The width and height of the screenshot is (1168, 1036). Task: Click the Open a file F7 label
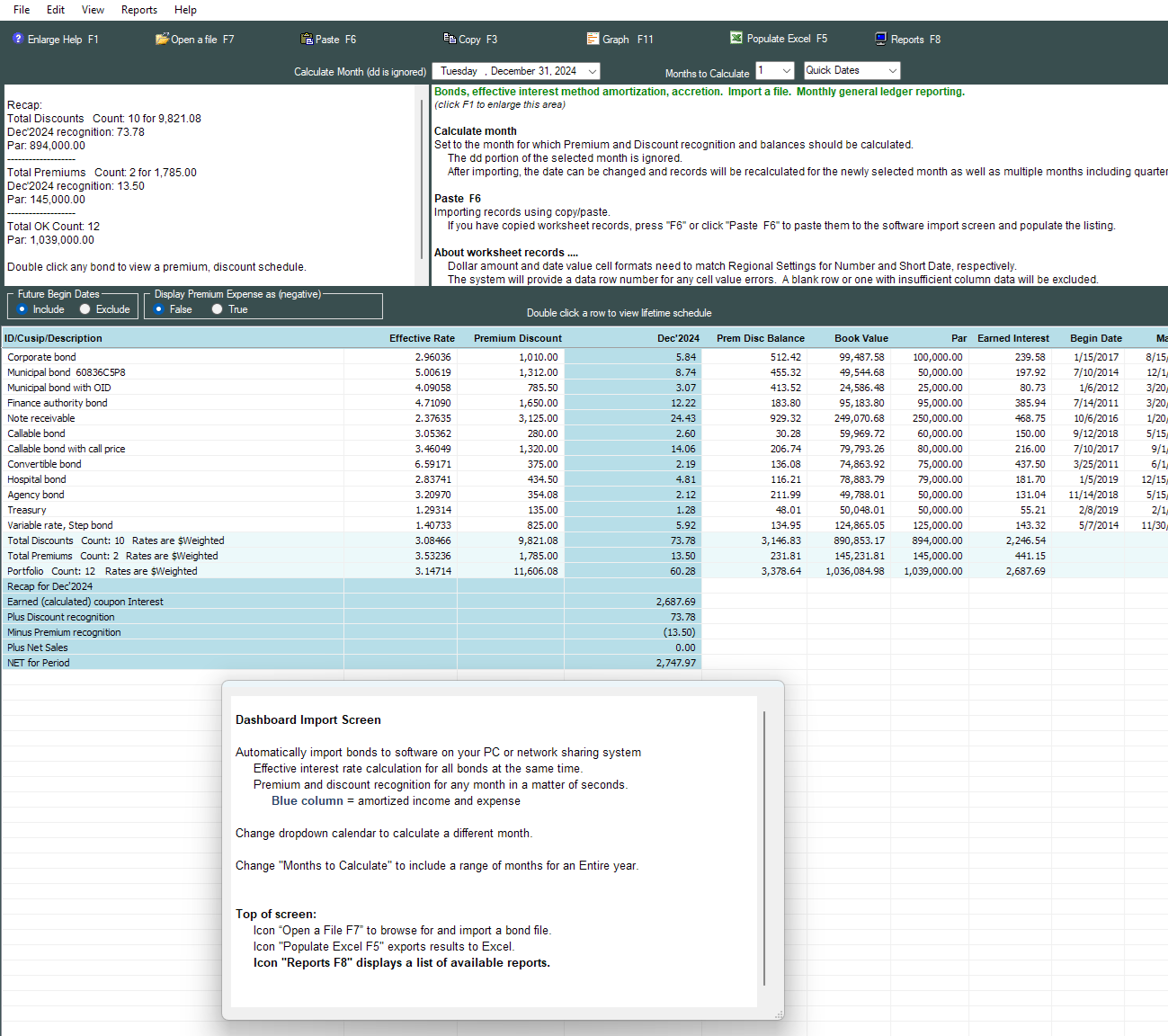pyautogui.click(x=202, y=40)
